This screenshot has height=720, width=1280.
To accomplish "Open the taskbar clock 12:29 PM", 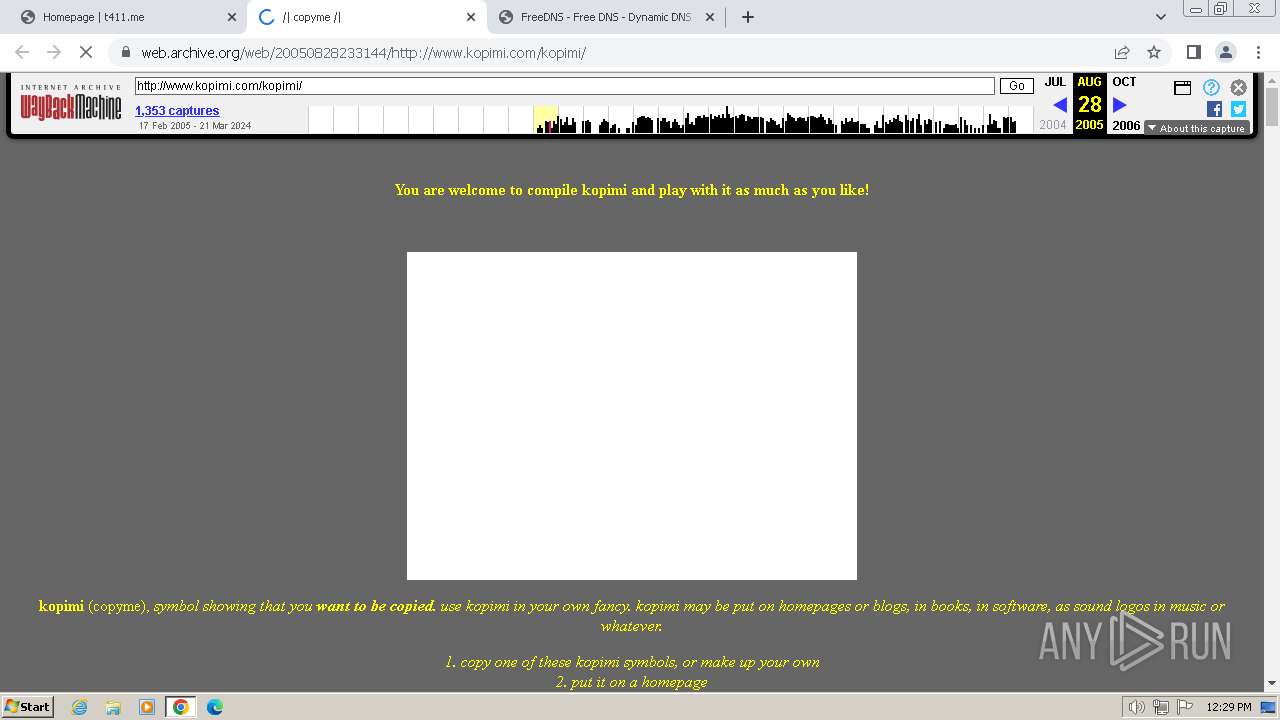I will click(1229, 707).
